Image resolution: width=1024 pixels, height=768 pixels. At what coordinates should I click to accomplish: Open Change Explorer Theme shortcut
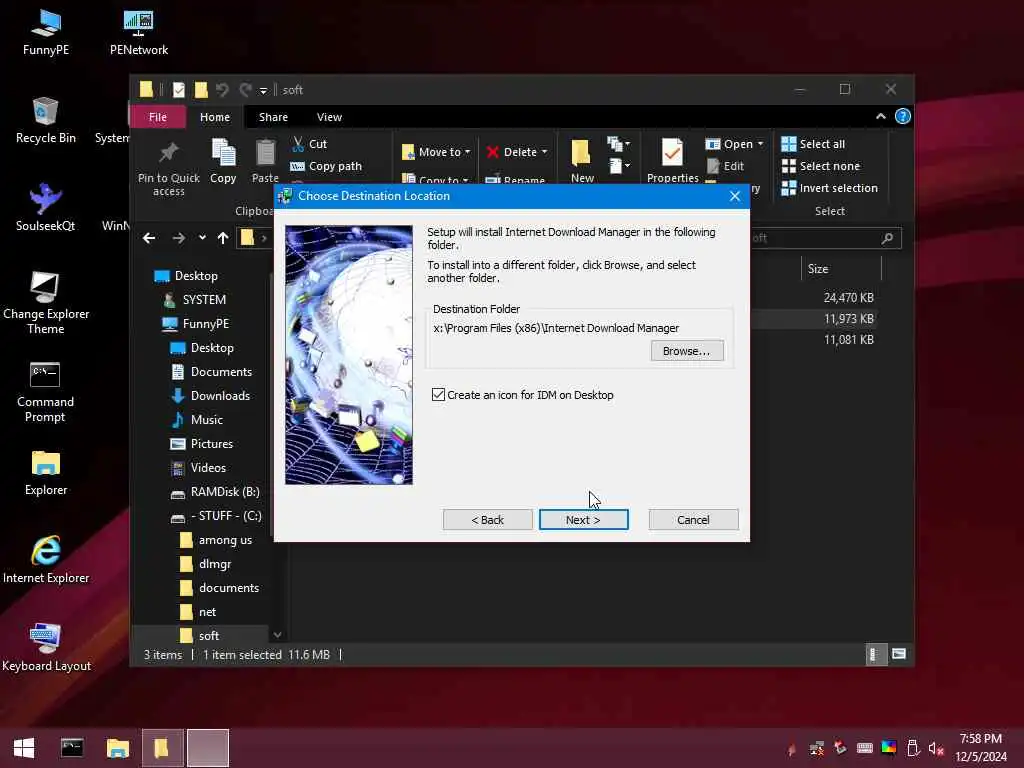pos(46,302)
